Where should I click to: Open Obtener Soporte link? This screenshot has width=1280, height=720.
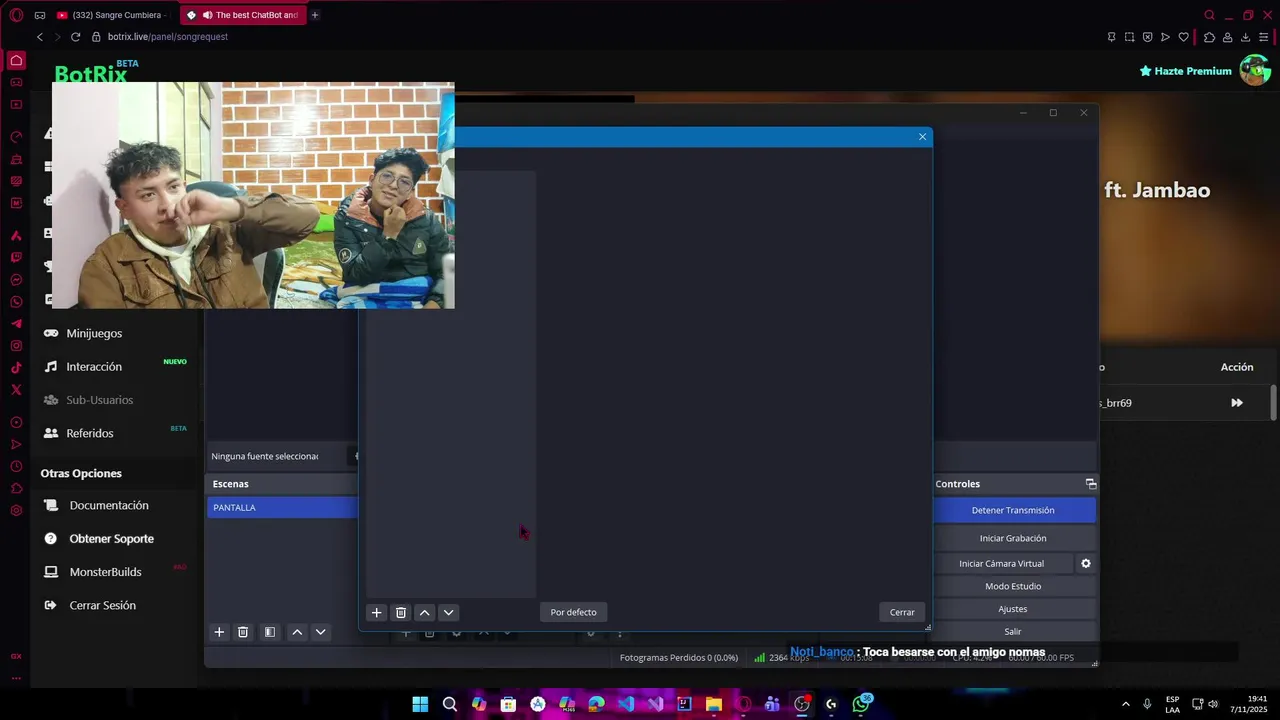111,538
